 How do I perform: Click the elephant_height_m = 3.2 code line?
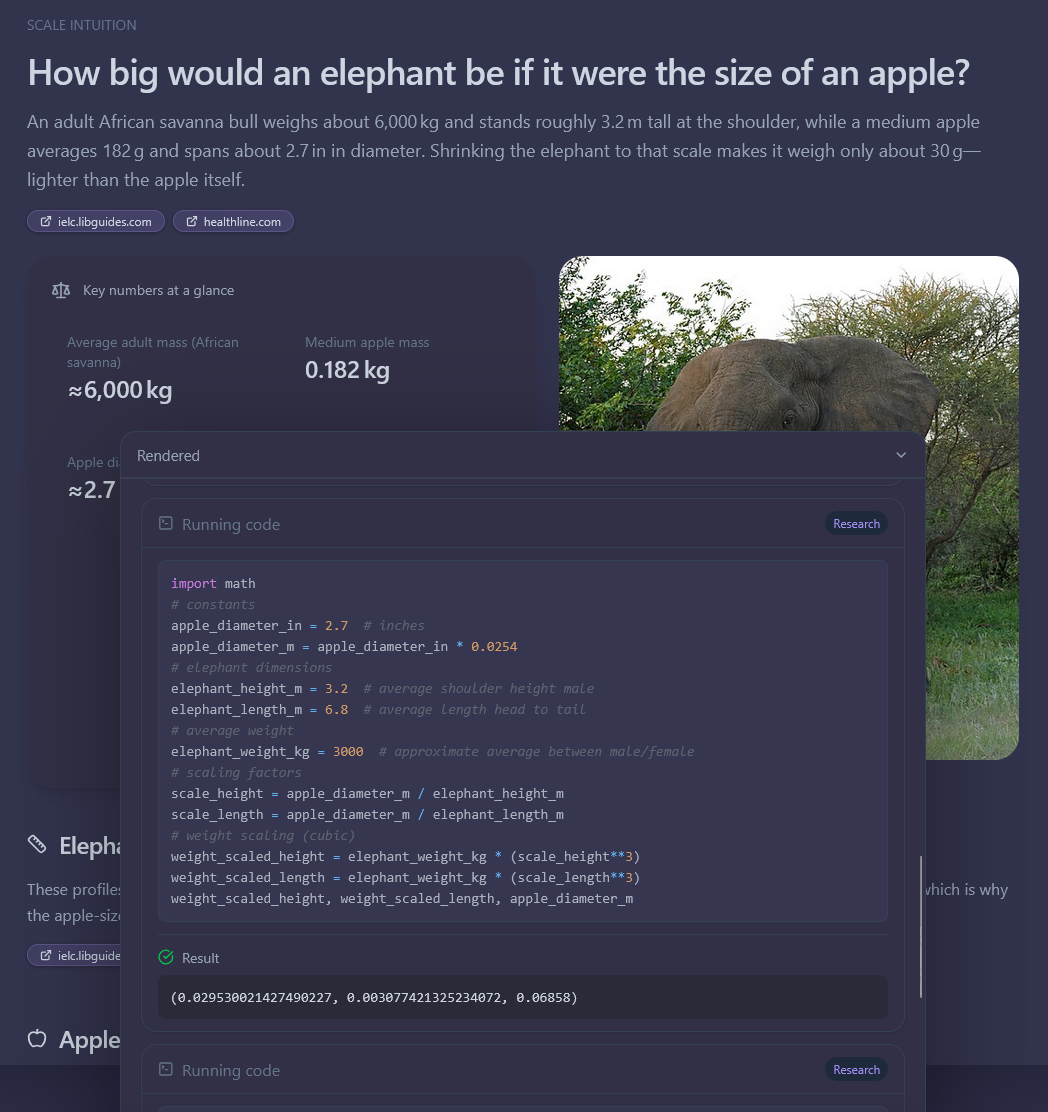coord(382,689)
